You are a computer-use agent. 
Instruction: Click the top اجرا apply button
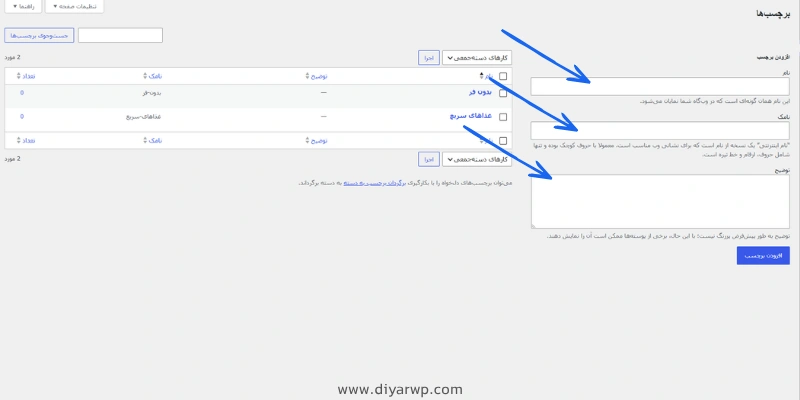pos(429,58)
